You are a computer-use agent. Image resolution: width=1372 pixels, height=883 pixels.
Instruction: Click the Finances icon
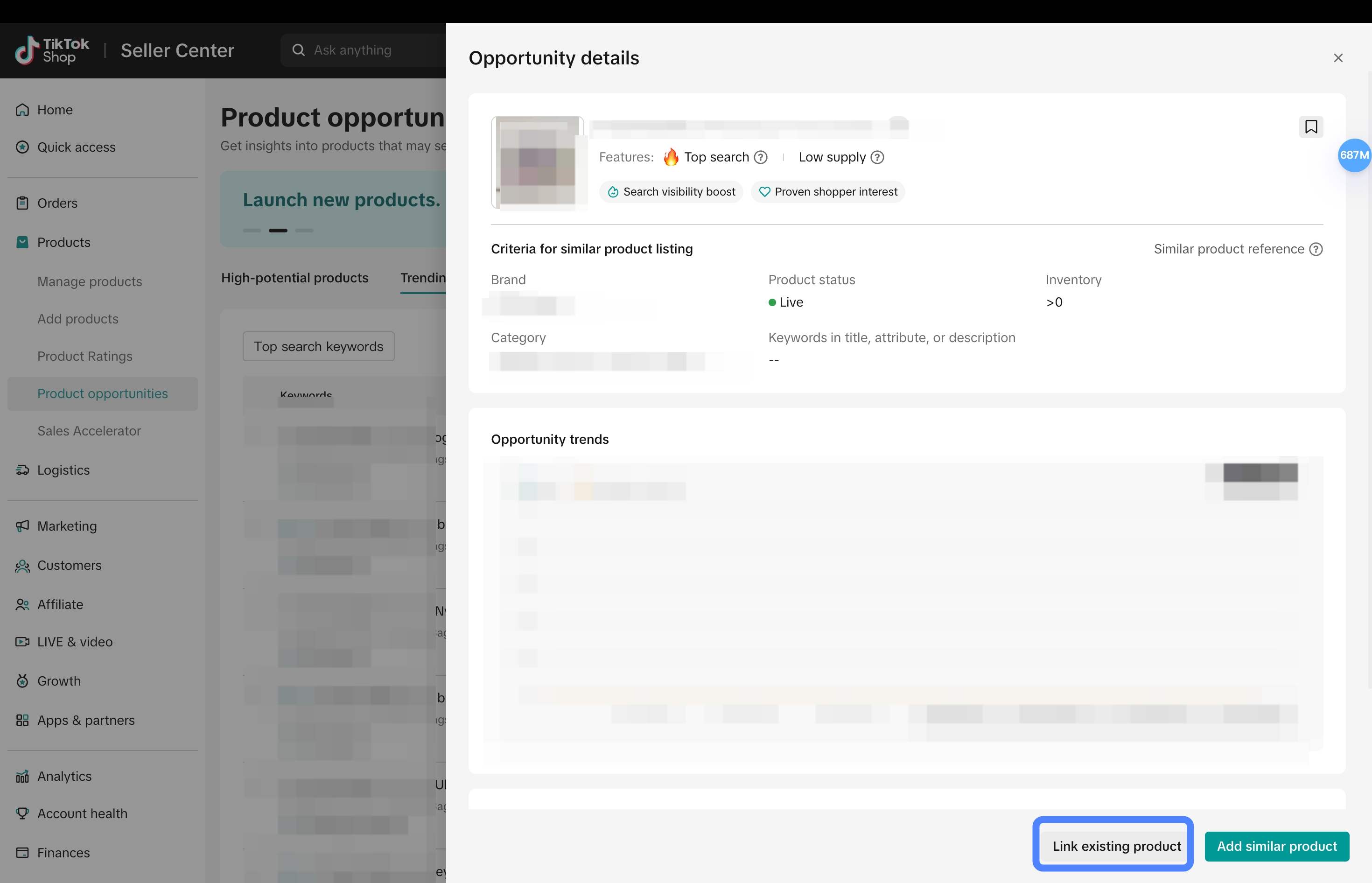(22, 853)
